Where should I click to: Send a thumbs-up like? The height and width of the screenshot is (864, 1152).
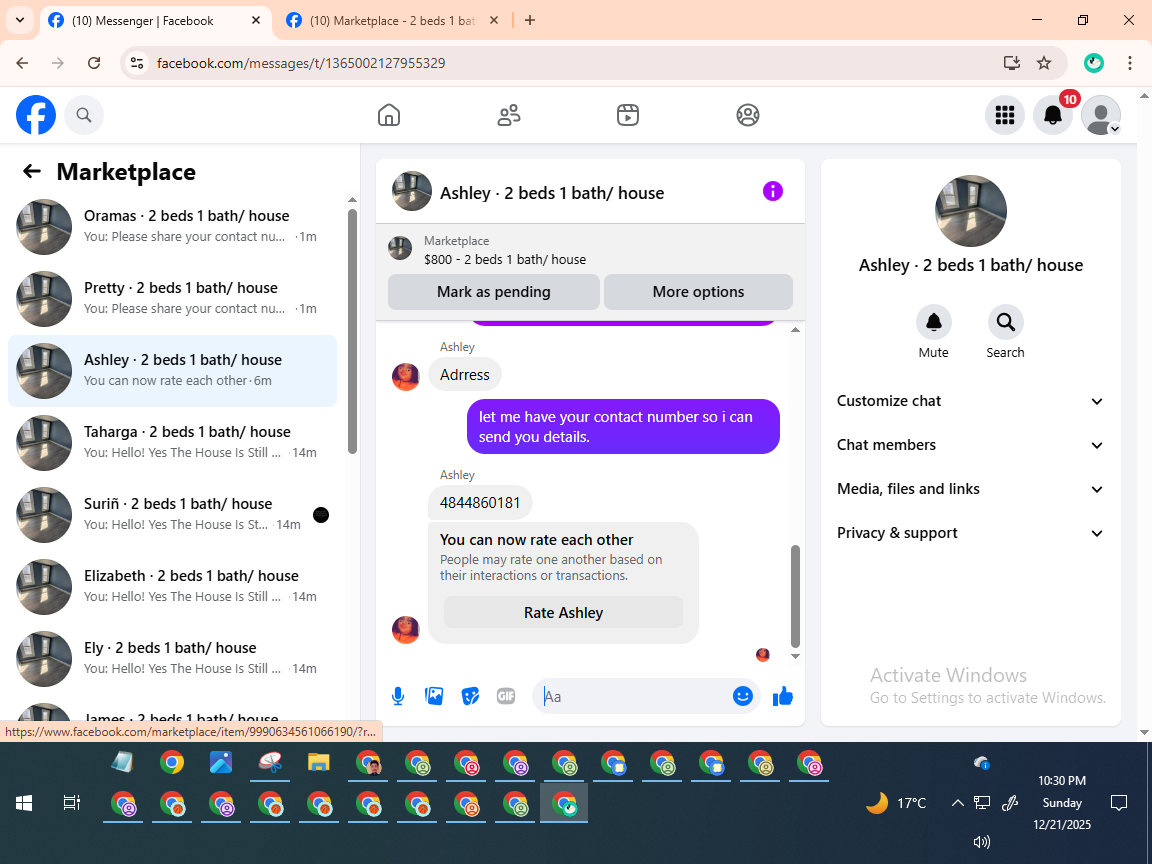[x=782, y=696]
